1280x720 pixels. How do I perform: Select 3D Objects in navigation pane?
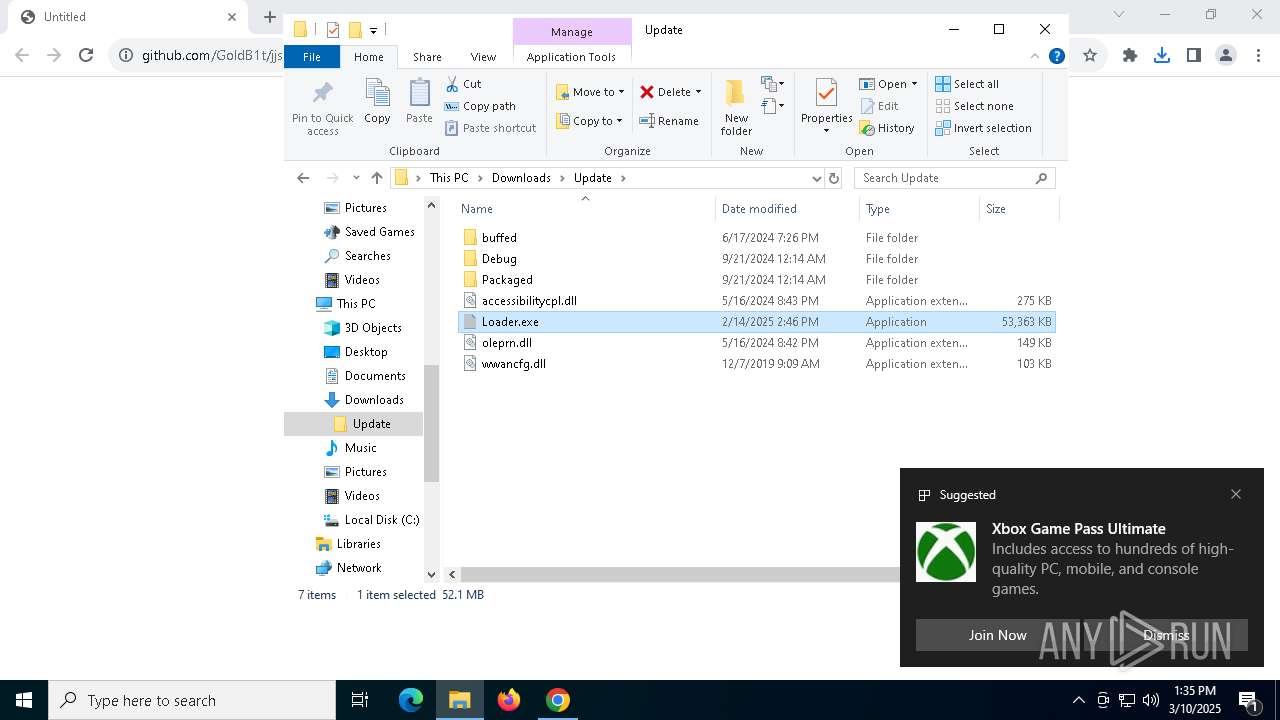(x=363, y=328)
